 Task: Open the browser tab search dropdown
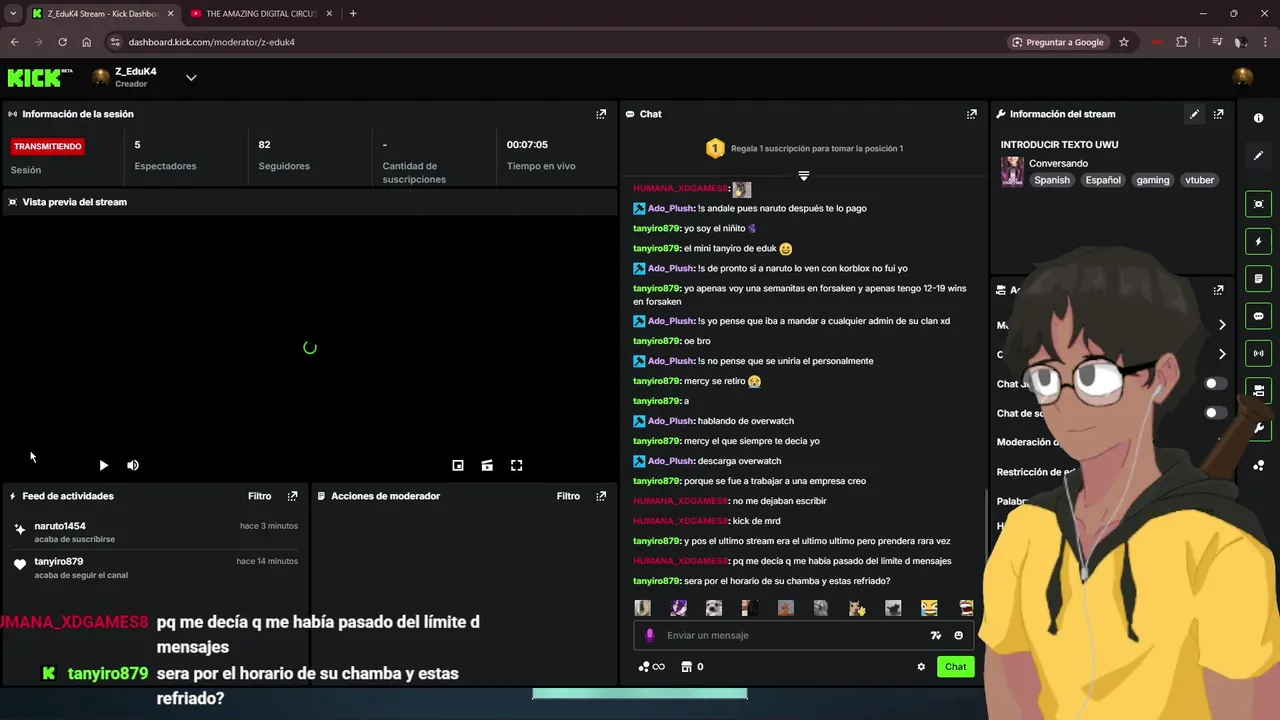(13, 13)
